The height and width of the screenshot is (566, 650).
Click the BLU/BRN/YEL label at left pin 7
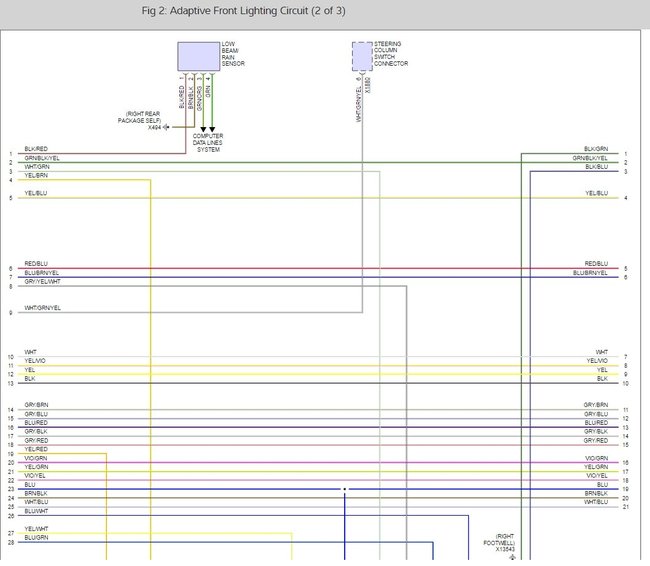point(41,273)
